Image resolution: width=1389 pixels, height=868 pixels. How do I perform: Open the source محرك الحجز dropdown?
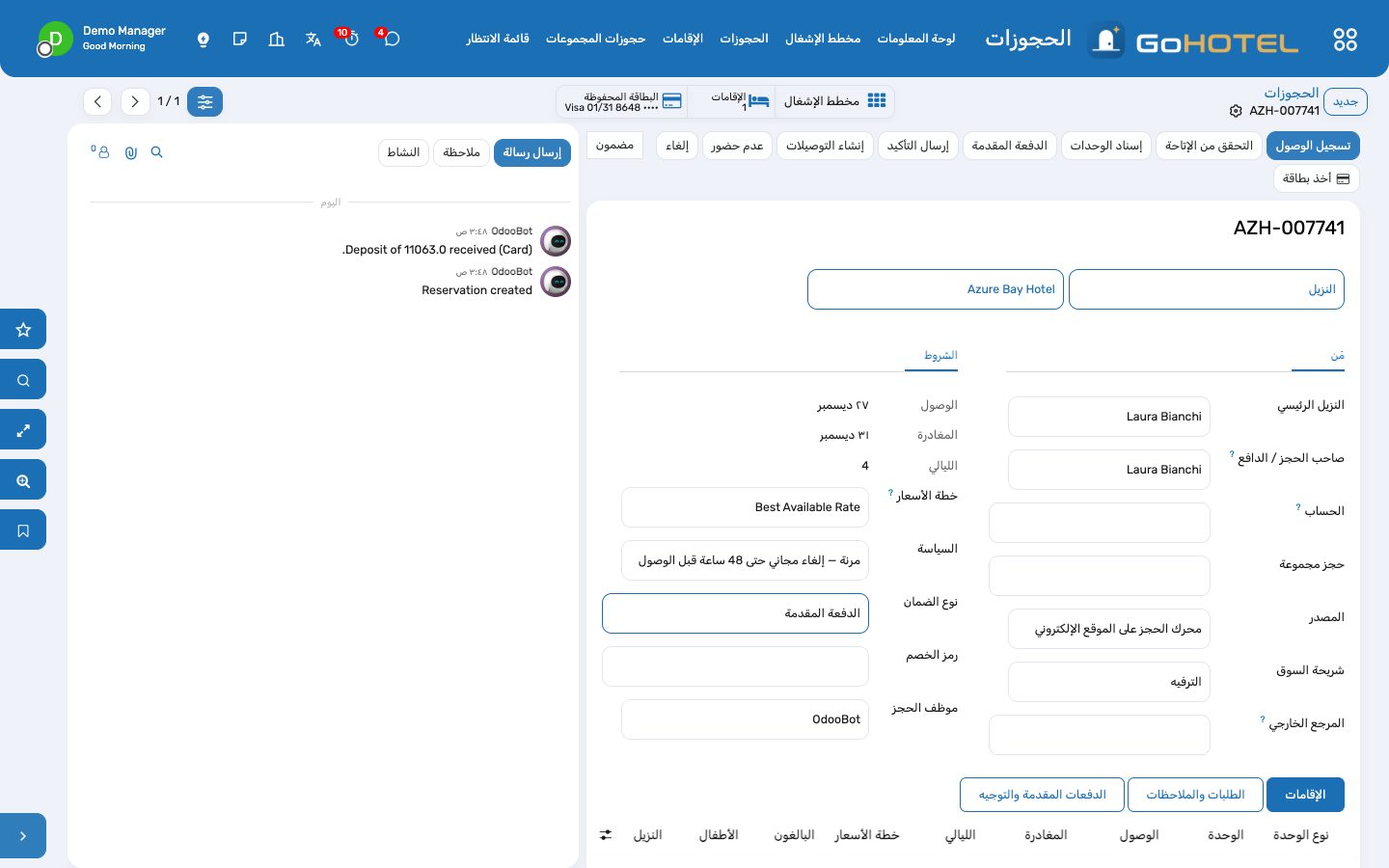(x=1109, y=629)
